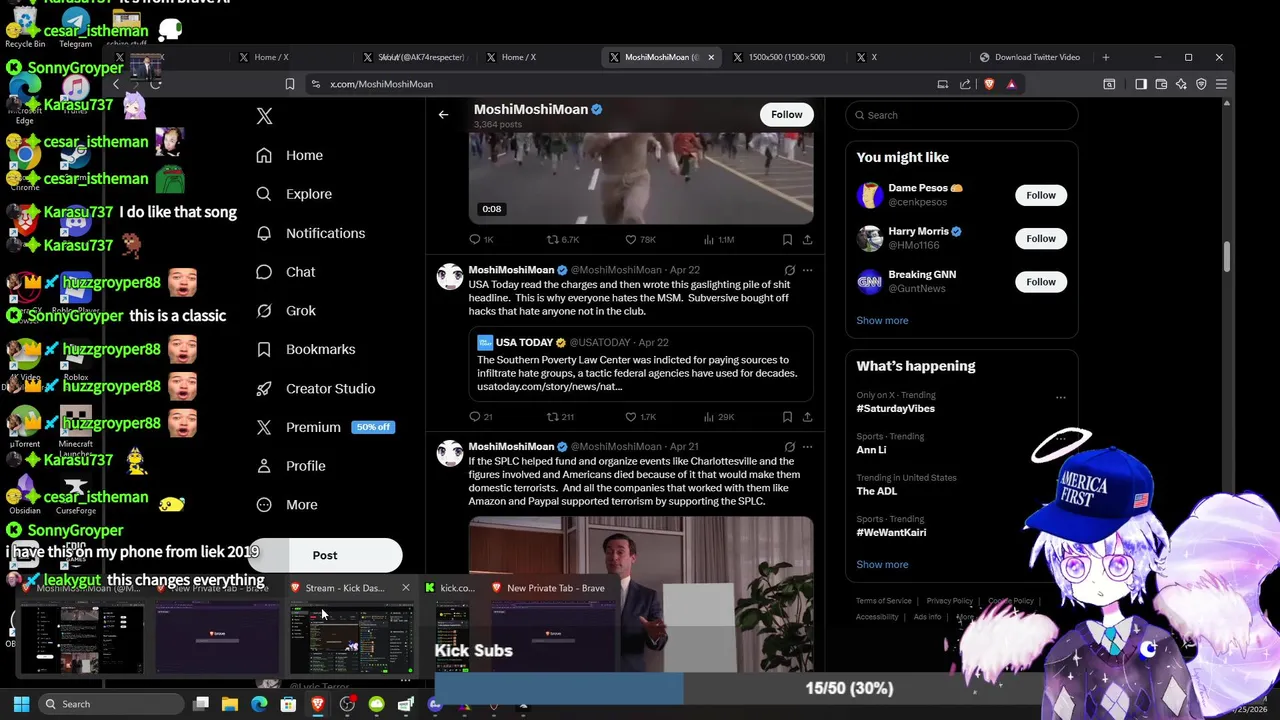Like the video tweet with 78K likes
Screen dimensions: 1280x720
(640, 240)
